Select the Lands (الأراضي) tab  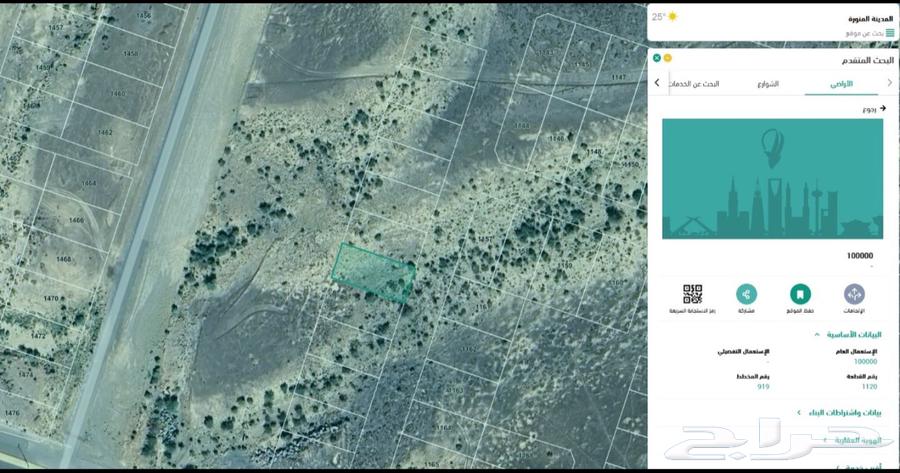(841, 84)
